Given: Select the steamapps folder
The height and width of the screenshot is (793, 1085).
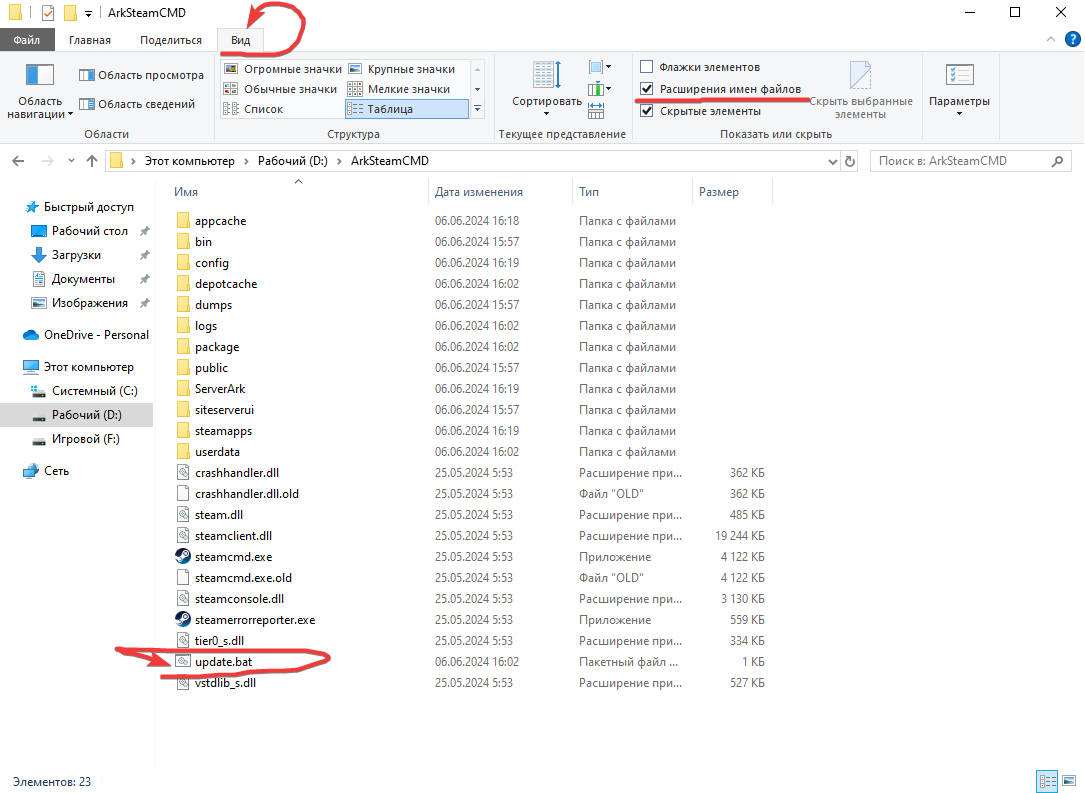Looking at the screenshot, I should click(224, 431).
